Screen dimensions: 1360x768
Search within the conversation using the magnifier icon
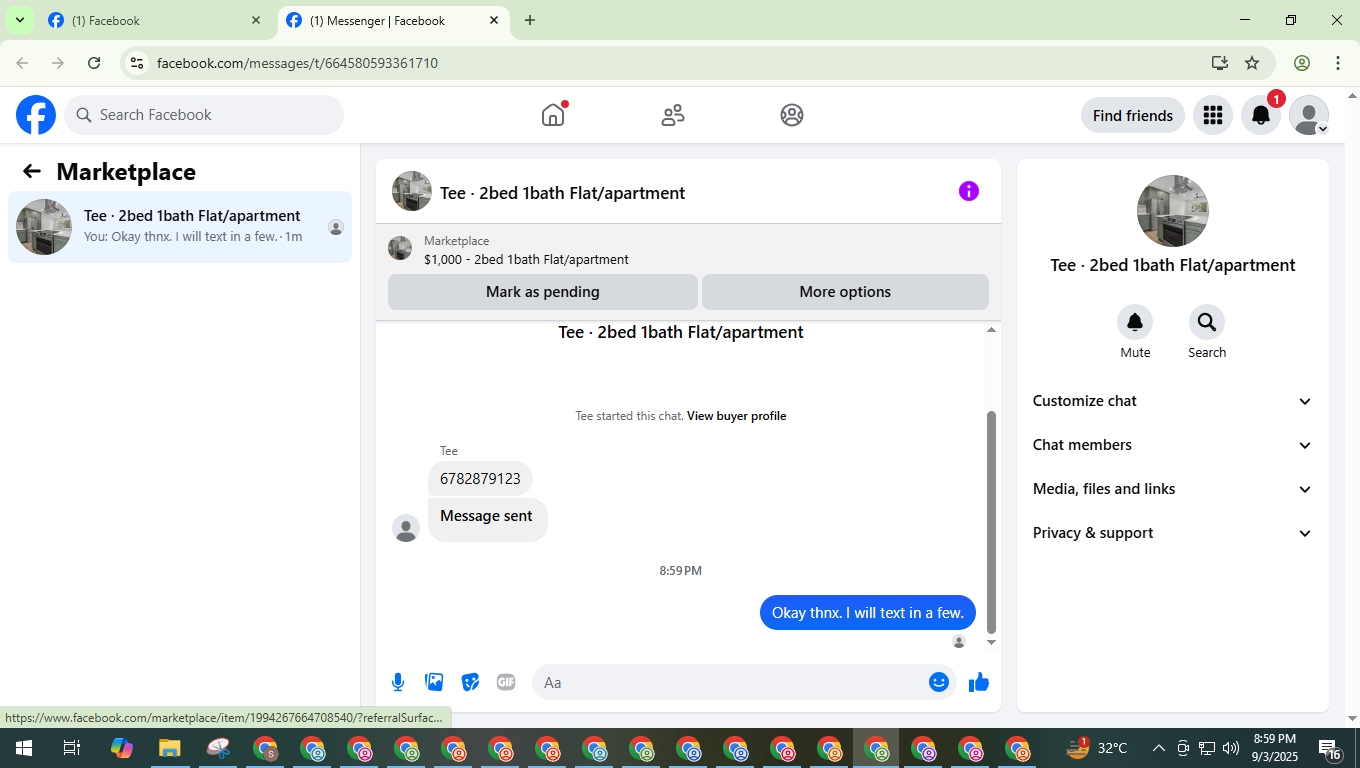point(1207,322)
